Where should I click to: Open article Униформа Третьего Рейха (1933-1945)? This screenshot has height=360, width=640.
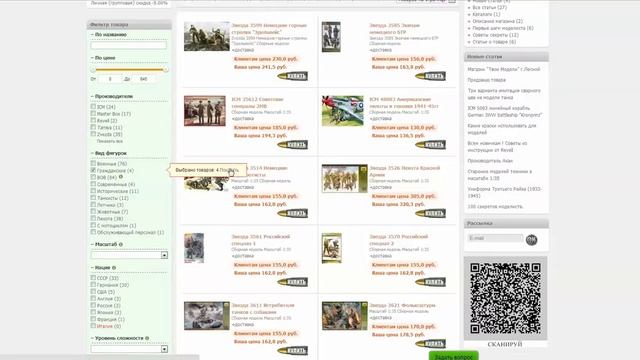click(x=505, y=193)
